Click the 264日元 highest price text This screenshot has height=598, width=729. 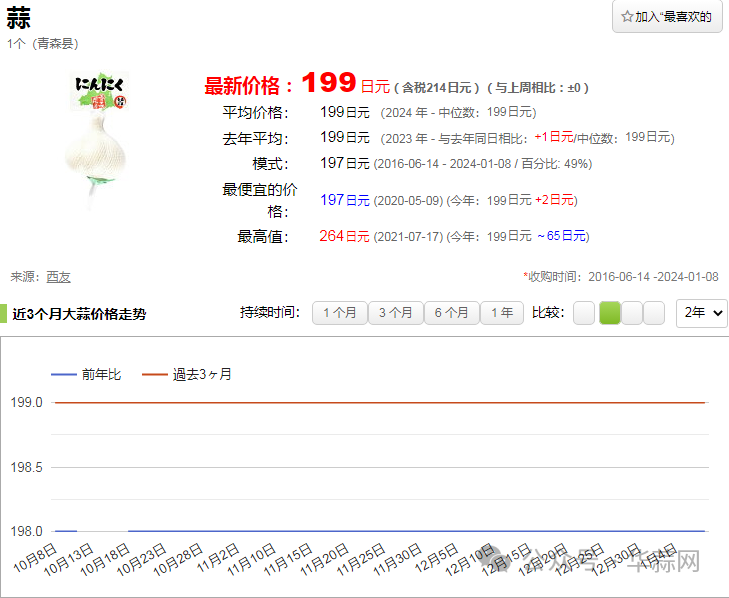pos(344,236)
